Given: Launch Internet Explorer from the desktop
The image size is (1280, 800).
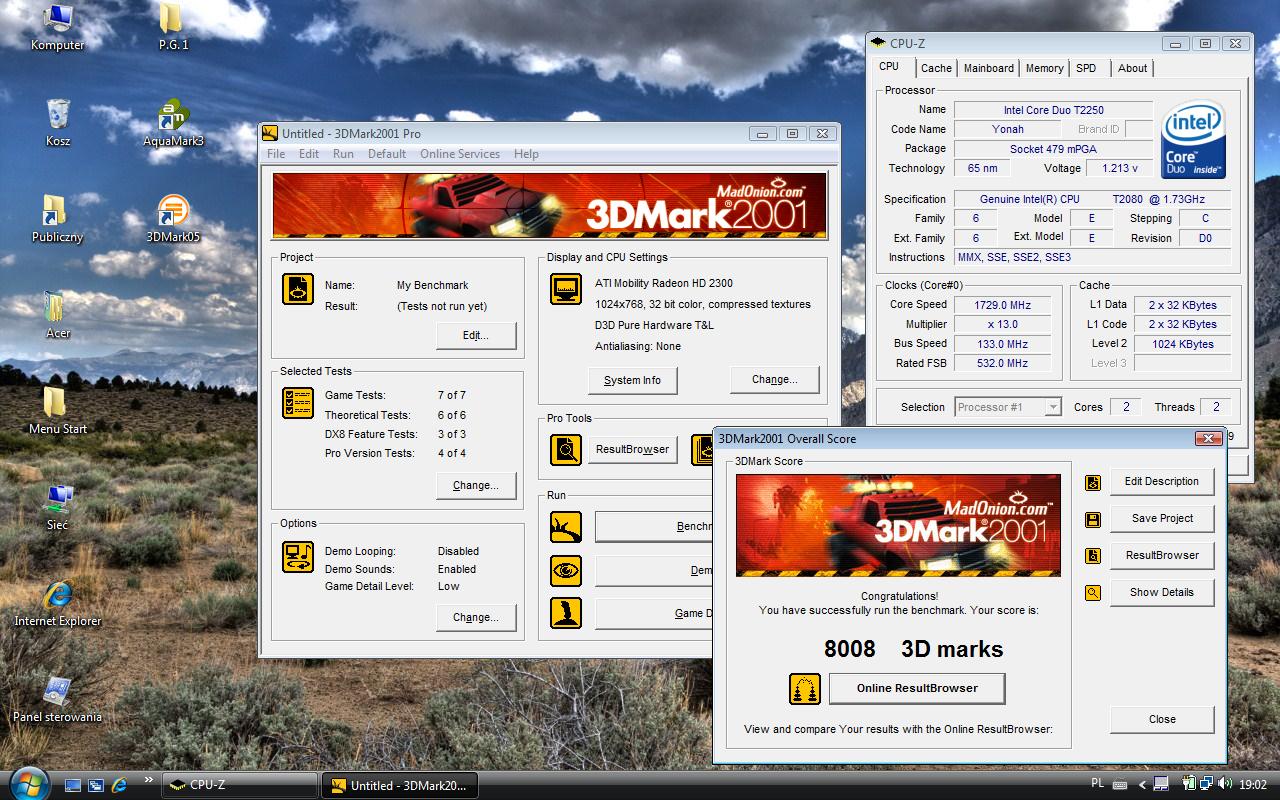Looking at the screenshot, I should coord(57,603).
